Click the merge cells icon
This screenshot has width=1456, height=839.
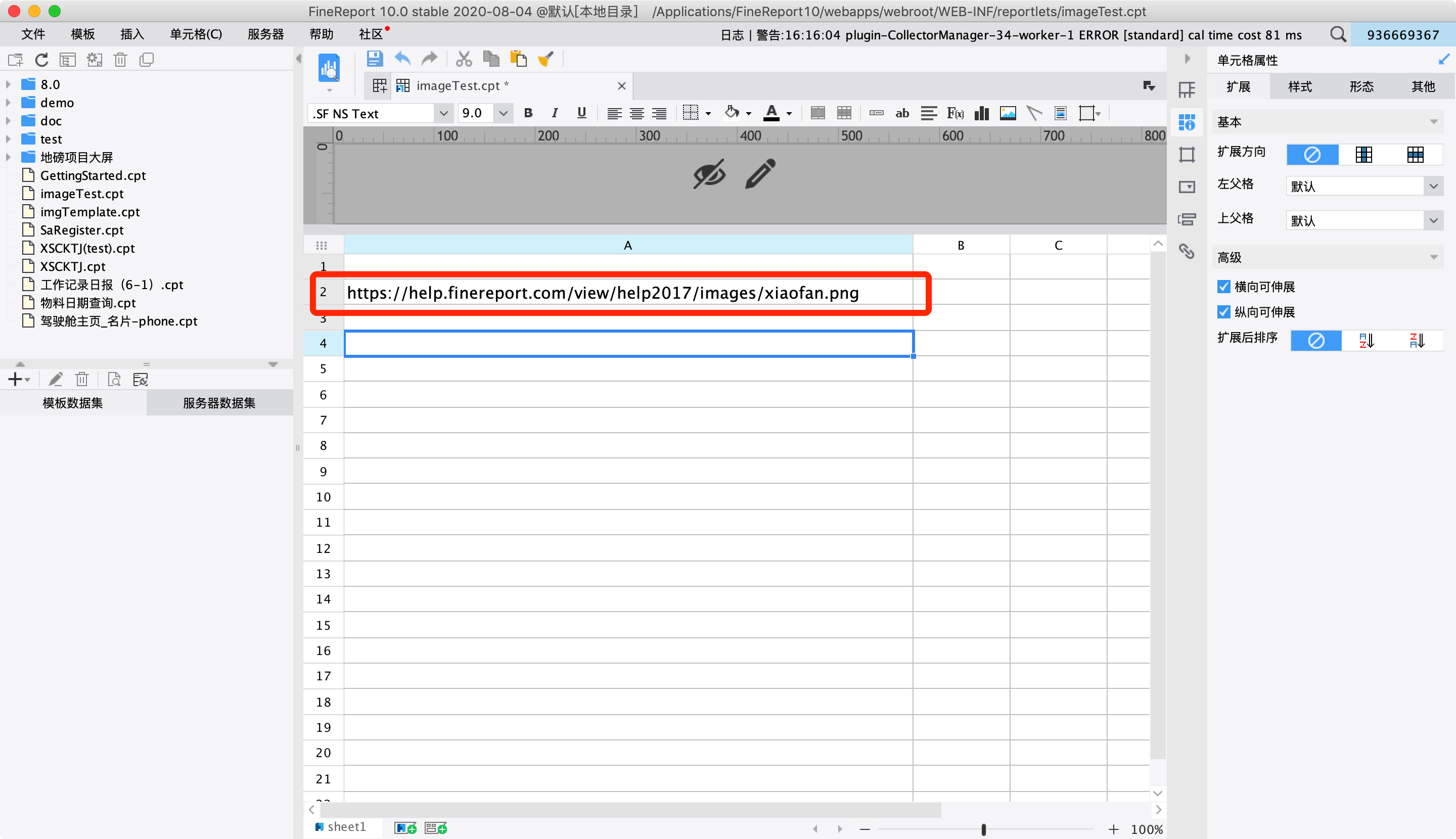(817, 113)
